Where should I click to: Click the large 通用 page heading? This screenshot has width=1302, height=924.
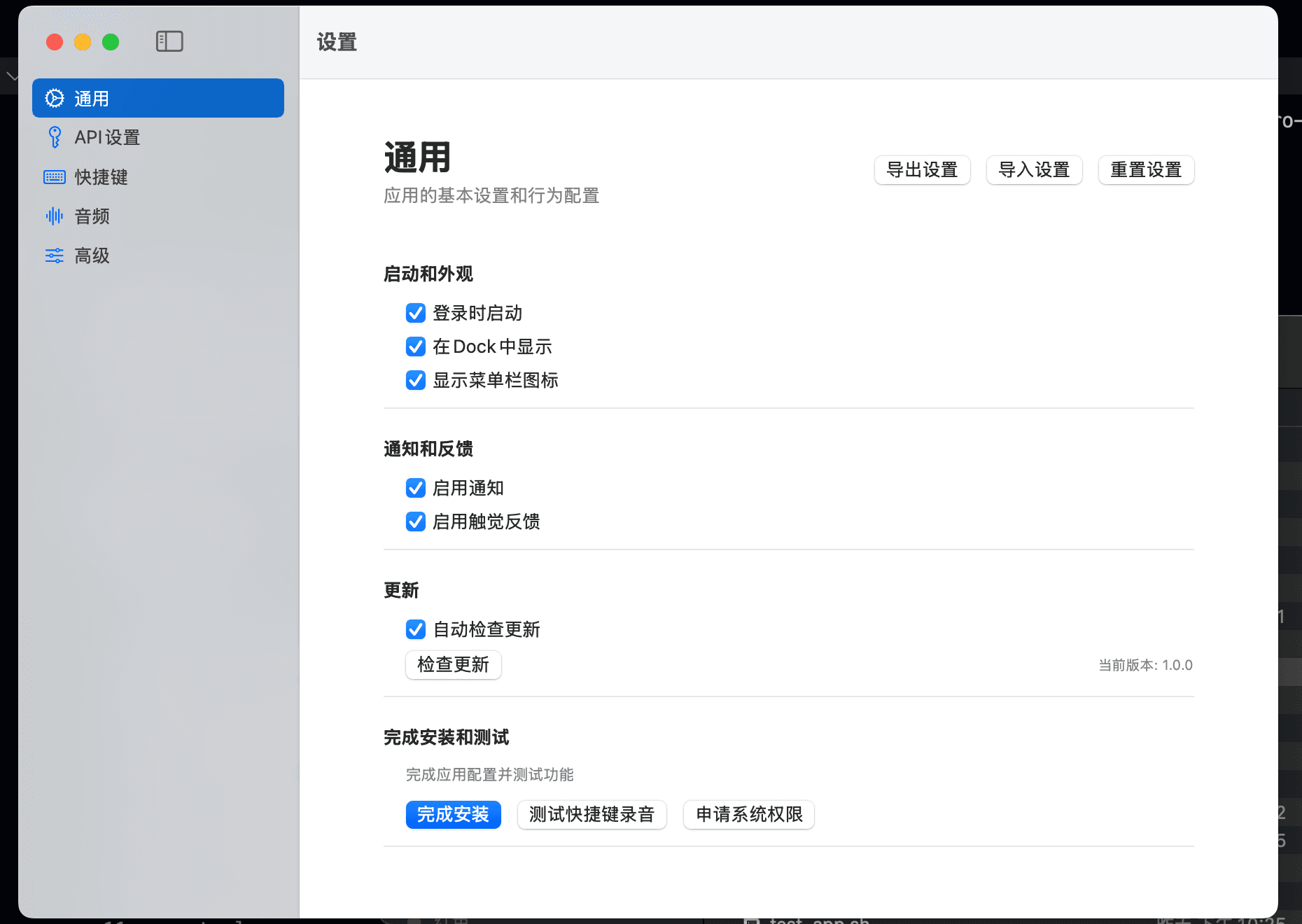tap(417, 157)
